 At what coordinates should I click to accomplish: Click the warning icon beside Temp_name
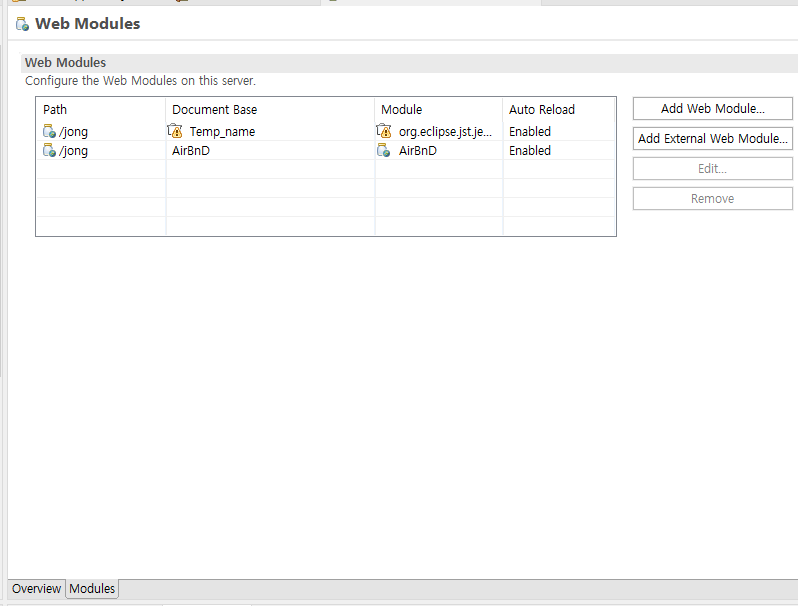[x=175, y=131]
